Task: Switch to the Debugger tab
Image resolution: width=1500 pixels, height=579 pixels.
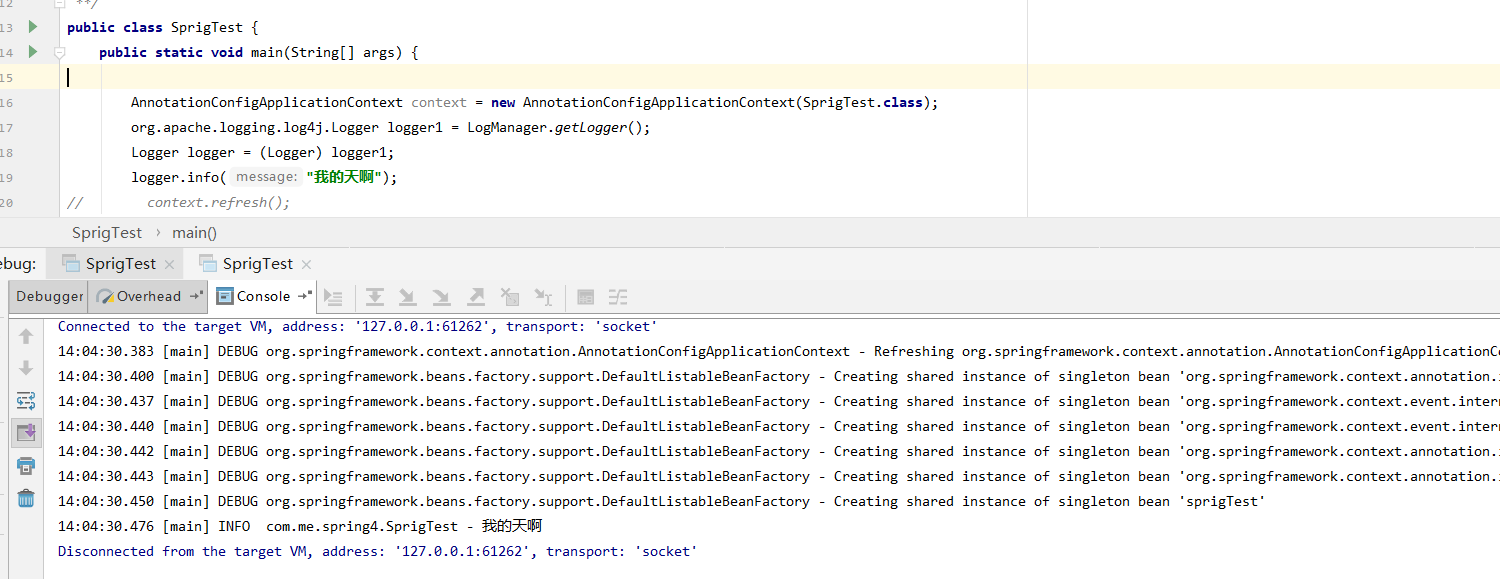Action: point(48,296)
